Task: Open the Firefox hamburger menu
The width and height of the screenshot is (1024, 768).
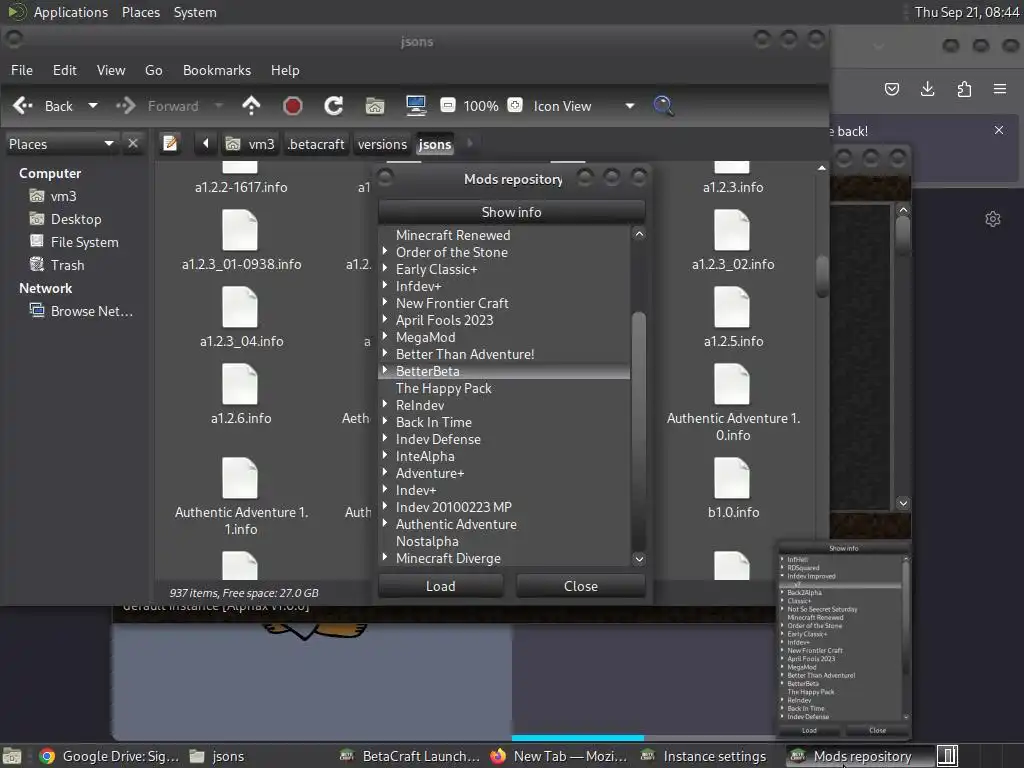Action: pos(1000,89)
